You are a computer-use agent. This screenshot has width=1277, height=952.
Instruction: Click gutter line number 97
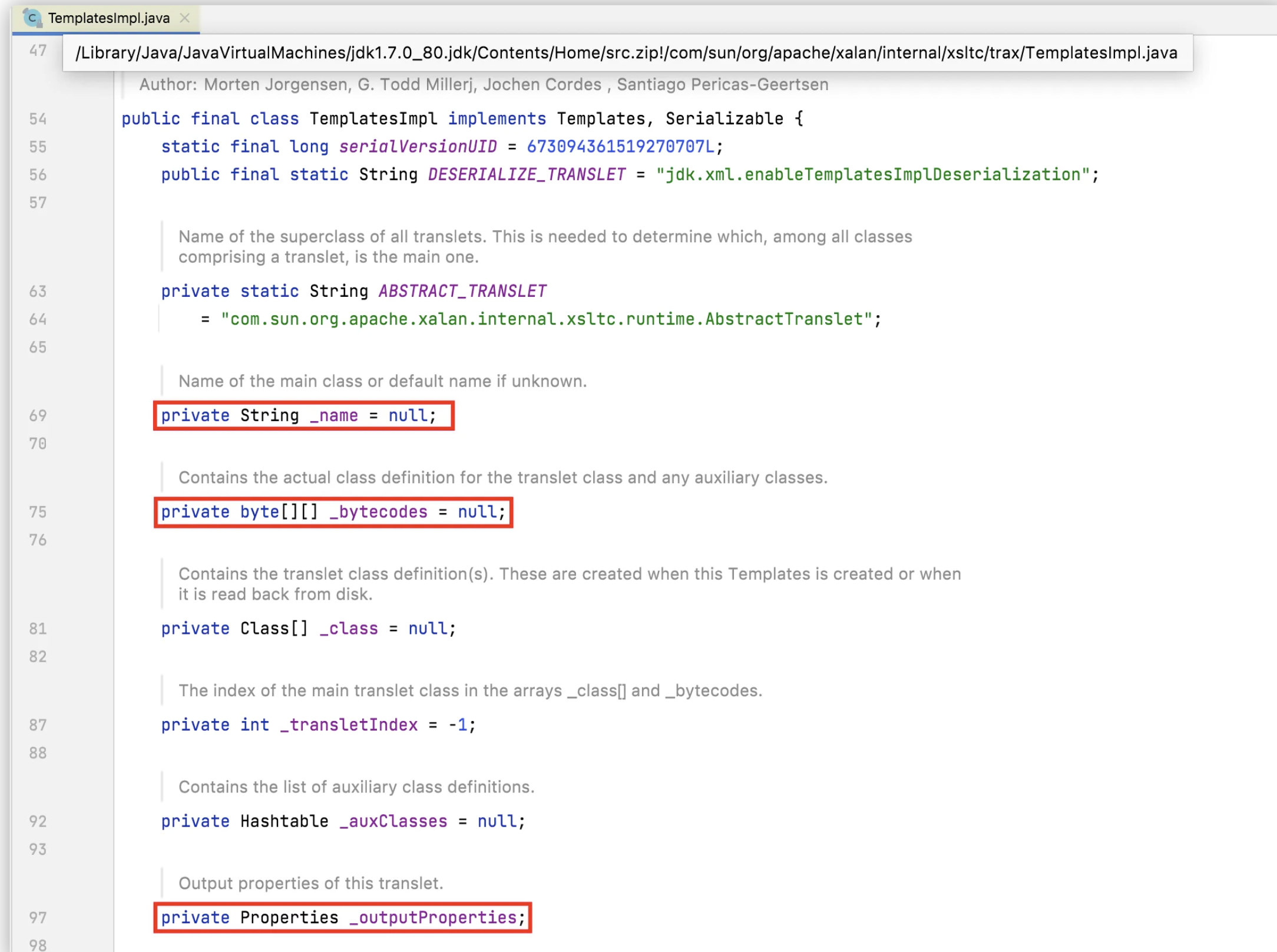[x=38, y=917]
